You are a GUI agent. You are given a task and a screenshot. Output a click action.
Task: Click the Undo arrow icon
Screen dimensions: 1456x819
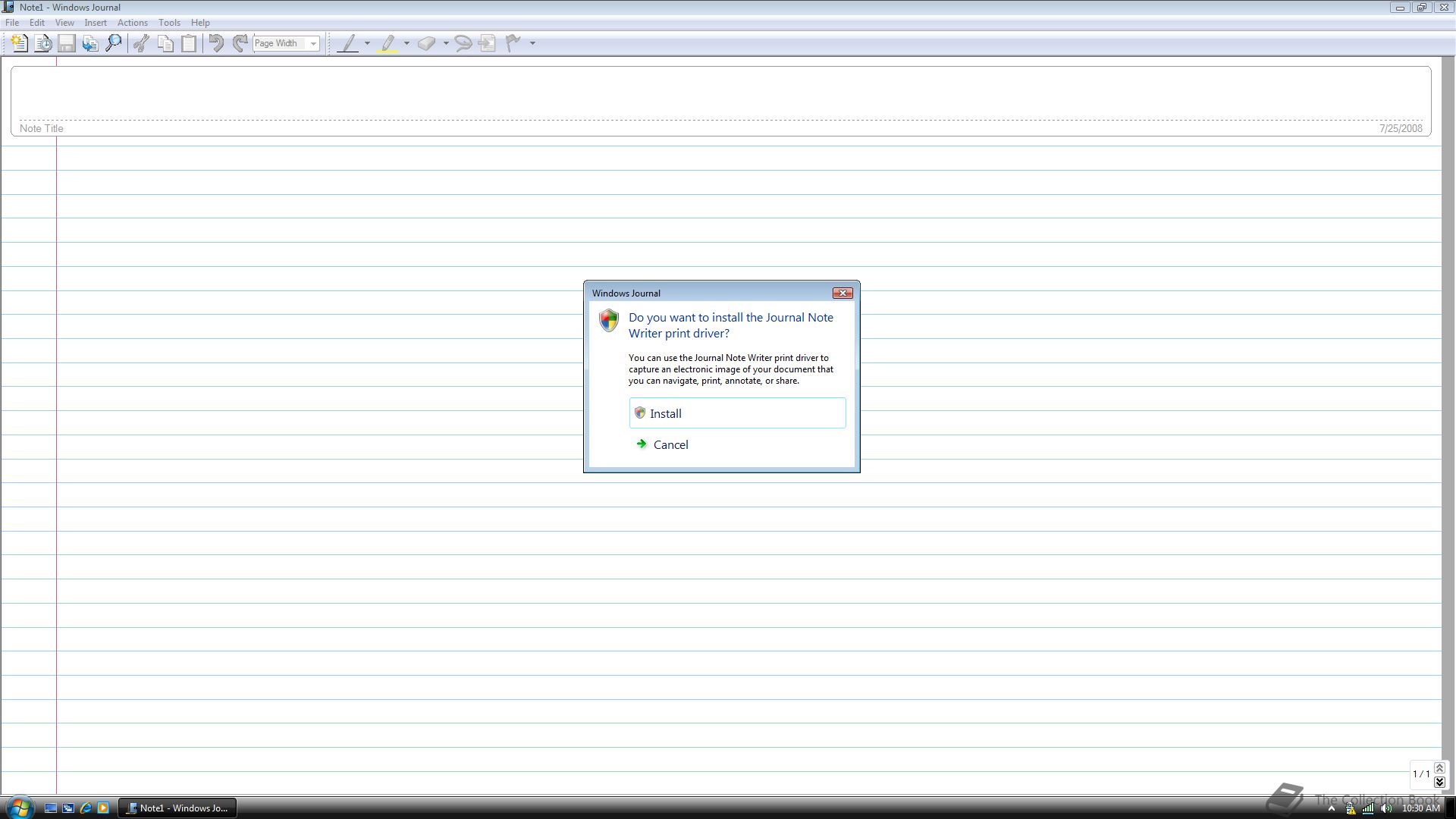point(216,43)
